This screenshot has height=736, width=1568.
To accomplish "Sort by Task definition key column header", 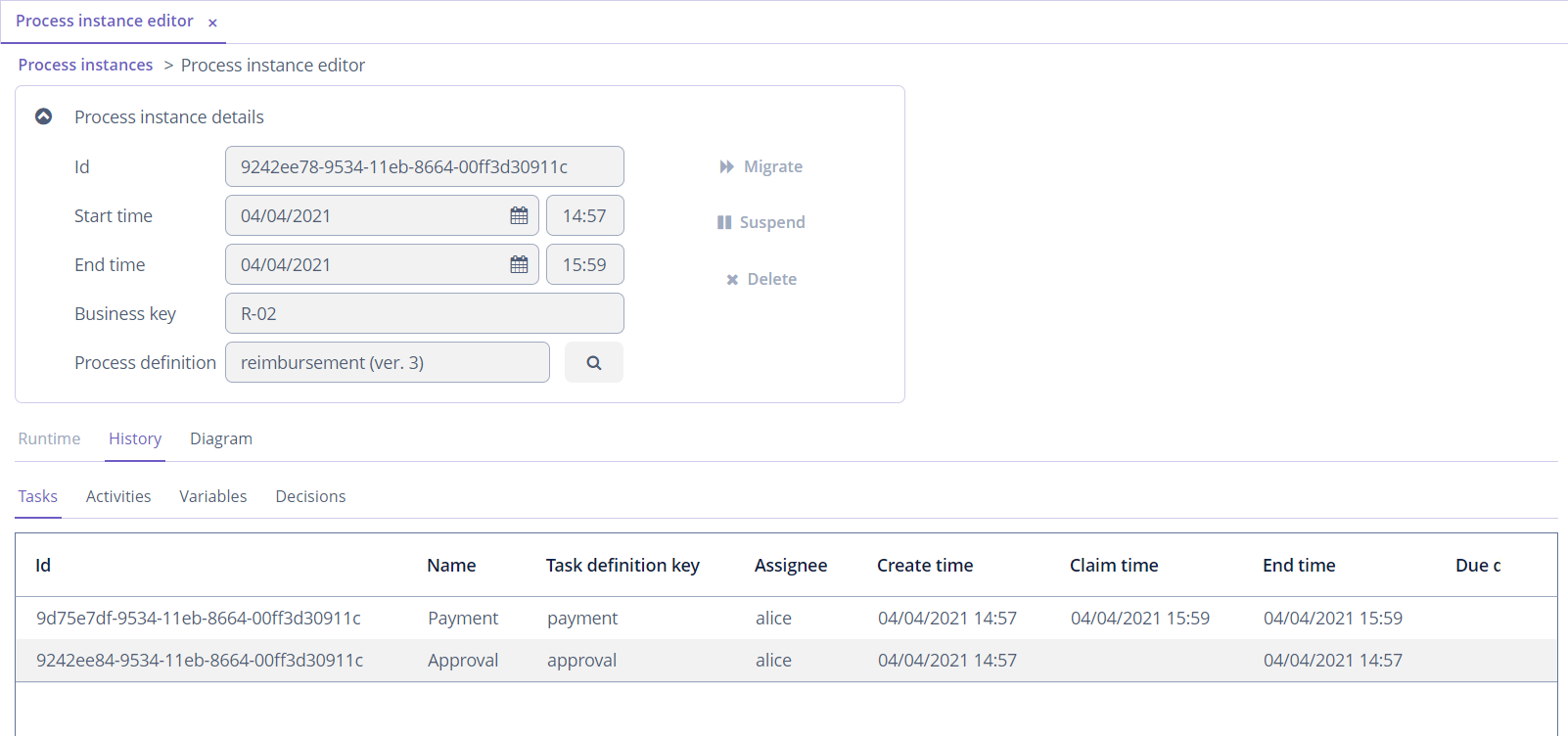I will (x=623, y=565).
